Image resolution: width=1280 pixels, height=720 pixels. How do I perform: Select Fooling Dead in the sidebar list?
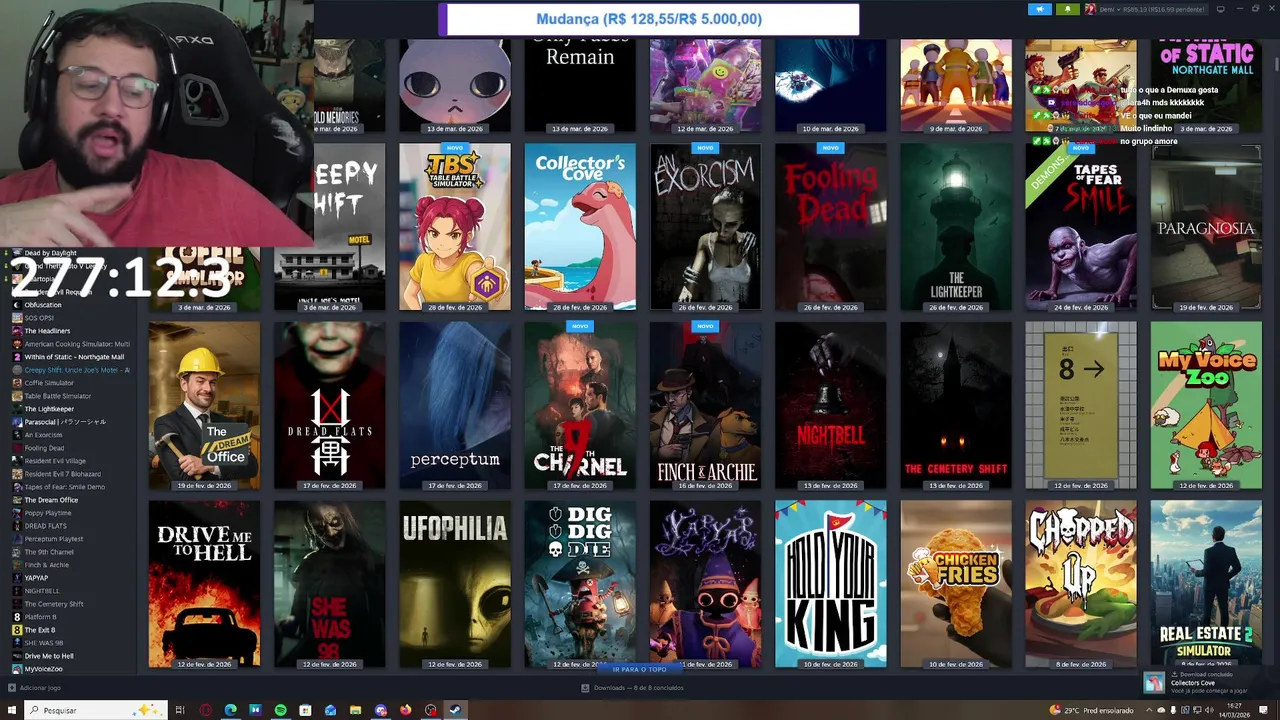44,448
